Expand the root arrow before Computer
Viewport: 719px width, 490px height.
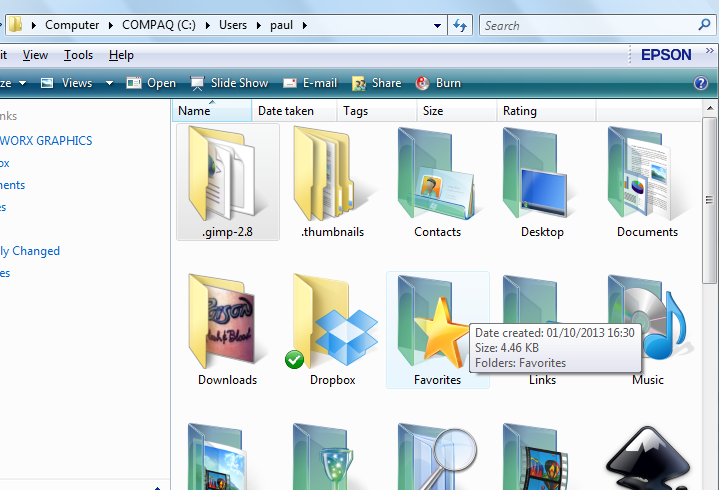[x=33, y=25]
